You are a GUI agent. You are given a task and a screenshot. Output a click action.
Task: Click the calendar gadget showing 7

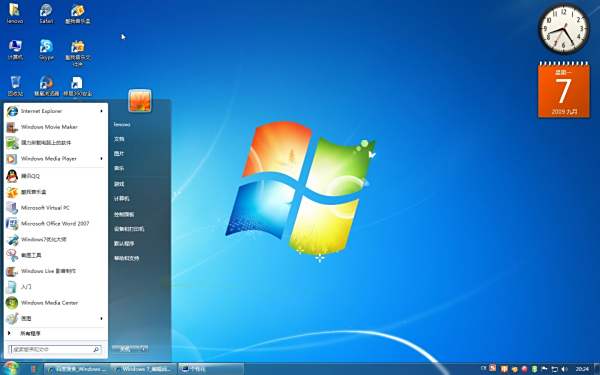coord(564,90)
